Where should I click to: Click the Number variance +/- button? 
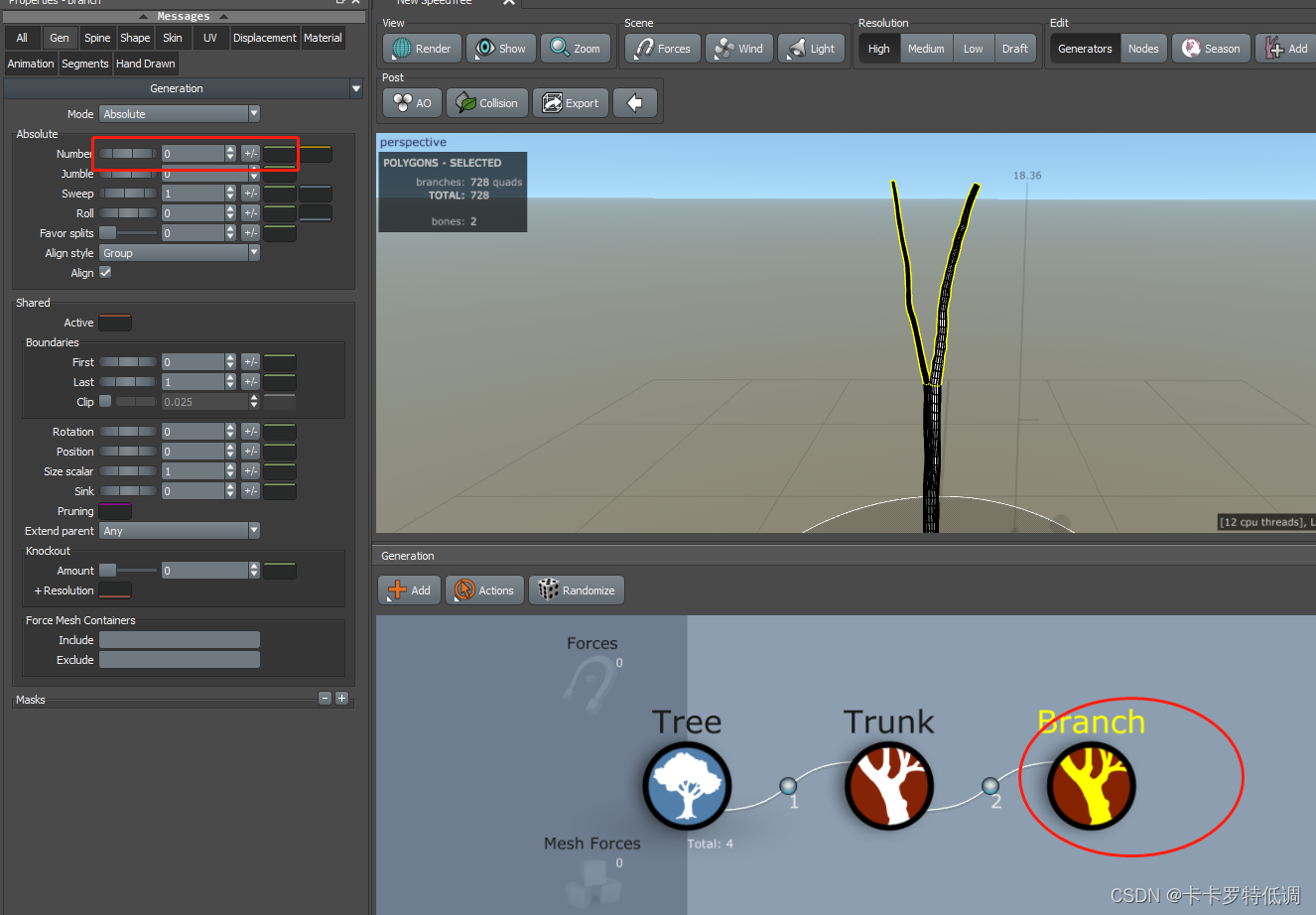(250, 154)
